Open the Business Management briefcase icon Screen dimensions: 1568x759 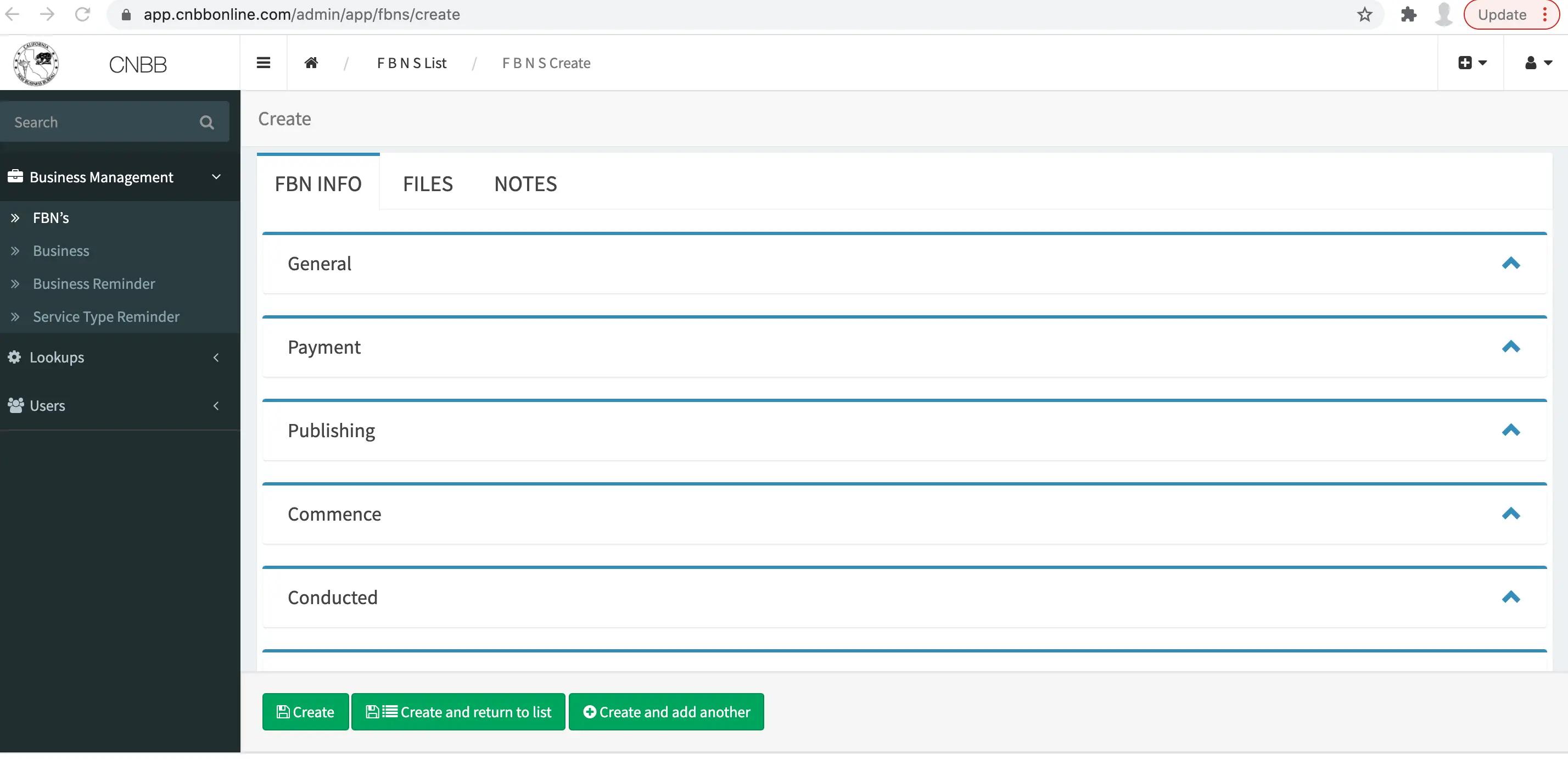pos(15,176)
